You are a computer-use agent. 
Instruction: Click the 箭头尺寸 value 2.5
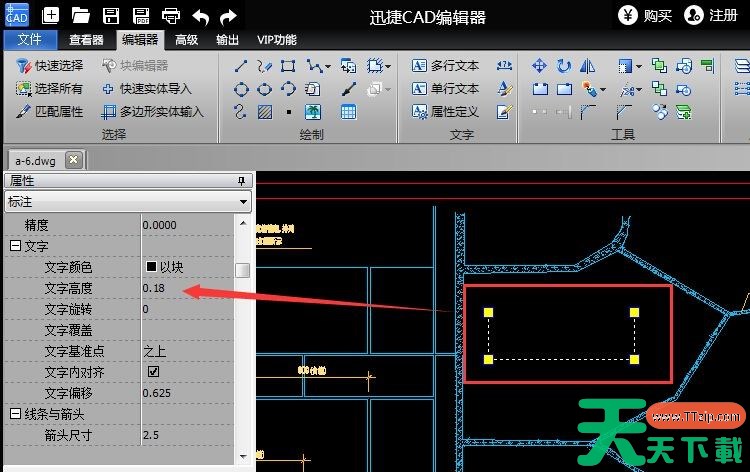click(x=151, y=435)
